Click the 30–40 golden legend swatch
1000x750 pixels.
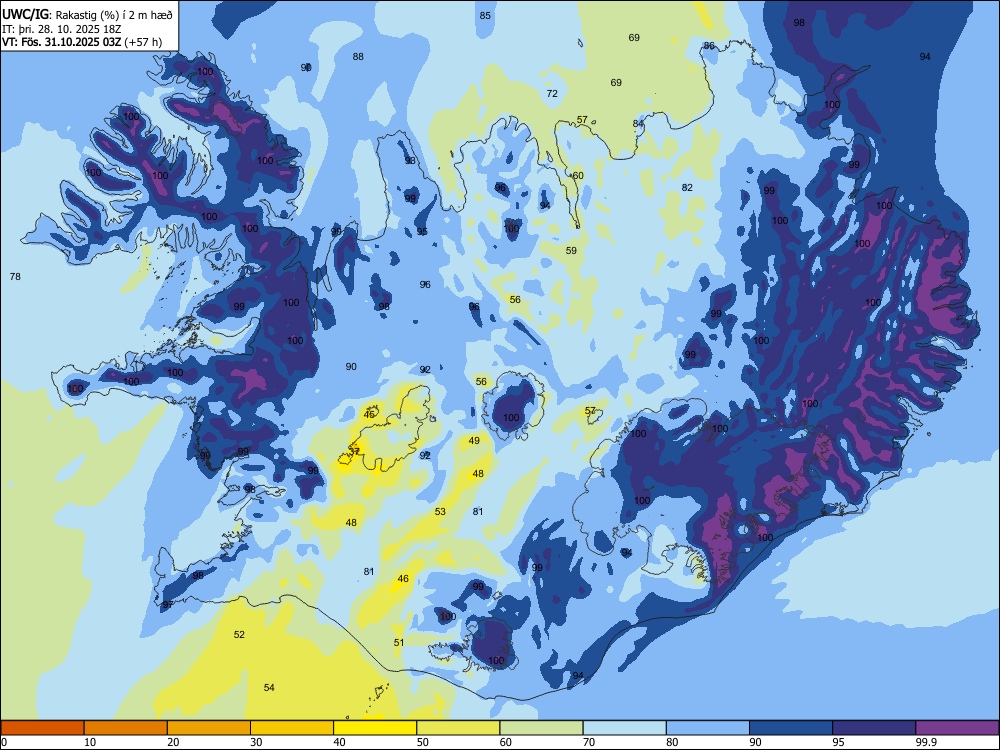pos(292,728)
